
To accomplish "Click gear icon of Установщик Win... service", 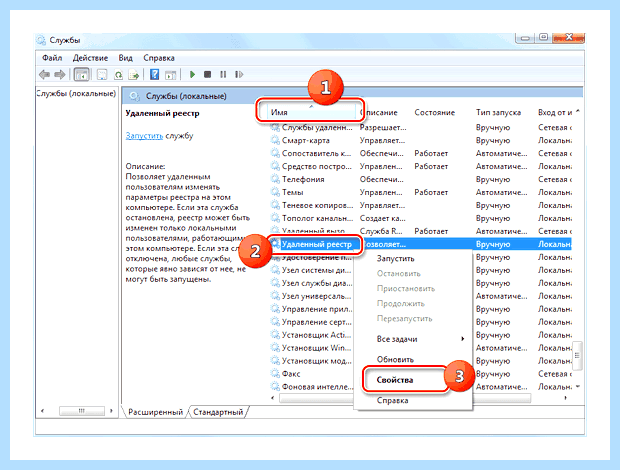I will pos(275,348).
